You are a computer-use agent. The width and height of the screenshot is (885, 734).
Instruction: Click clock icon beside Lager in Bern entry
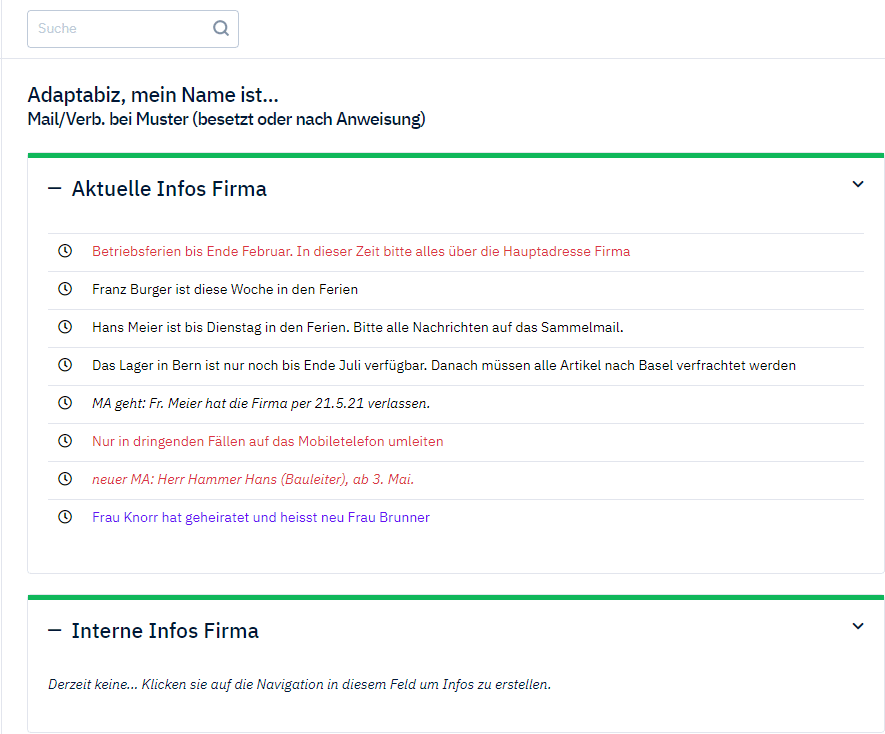click(x=65, y=365)
